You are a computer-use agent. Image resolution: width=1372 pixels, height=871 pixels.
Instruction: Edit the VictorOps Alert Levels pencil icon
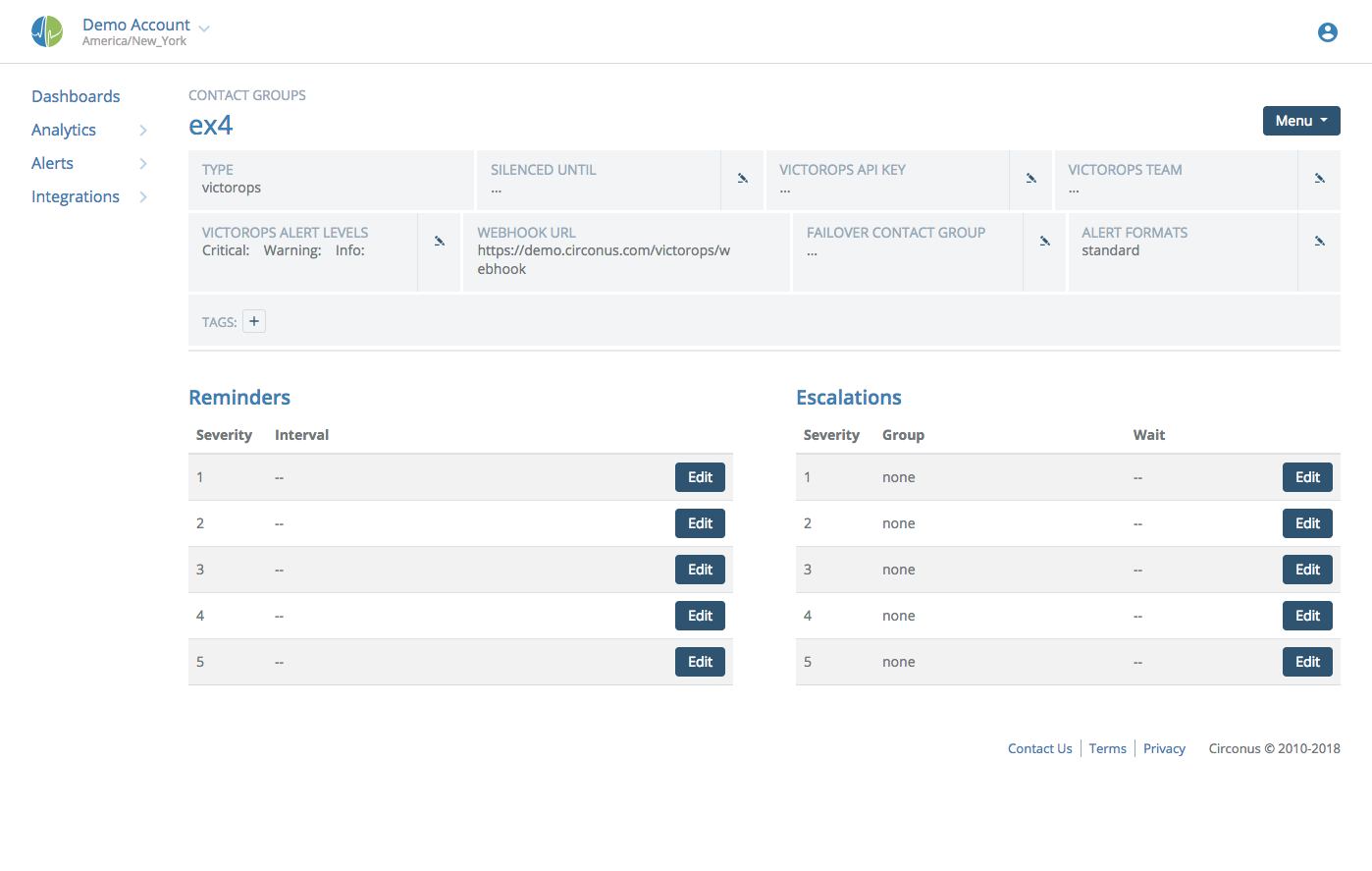coord(440,242)
